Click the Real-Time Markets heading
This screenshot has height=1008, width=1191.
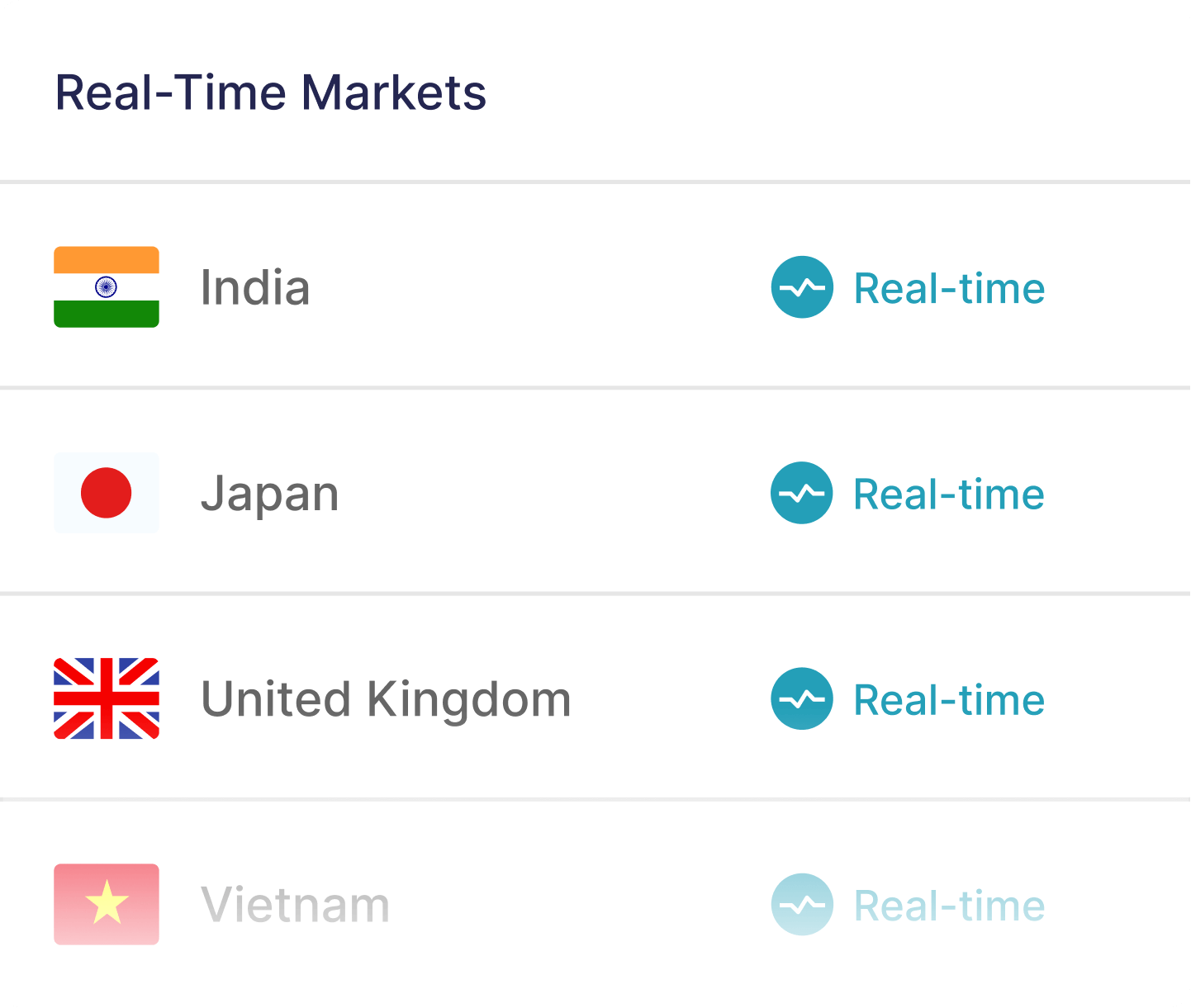coord(270,92)
